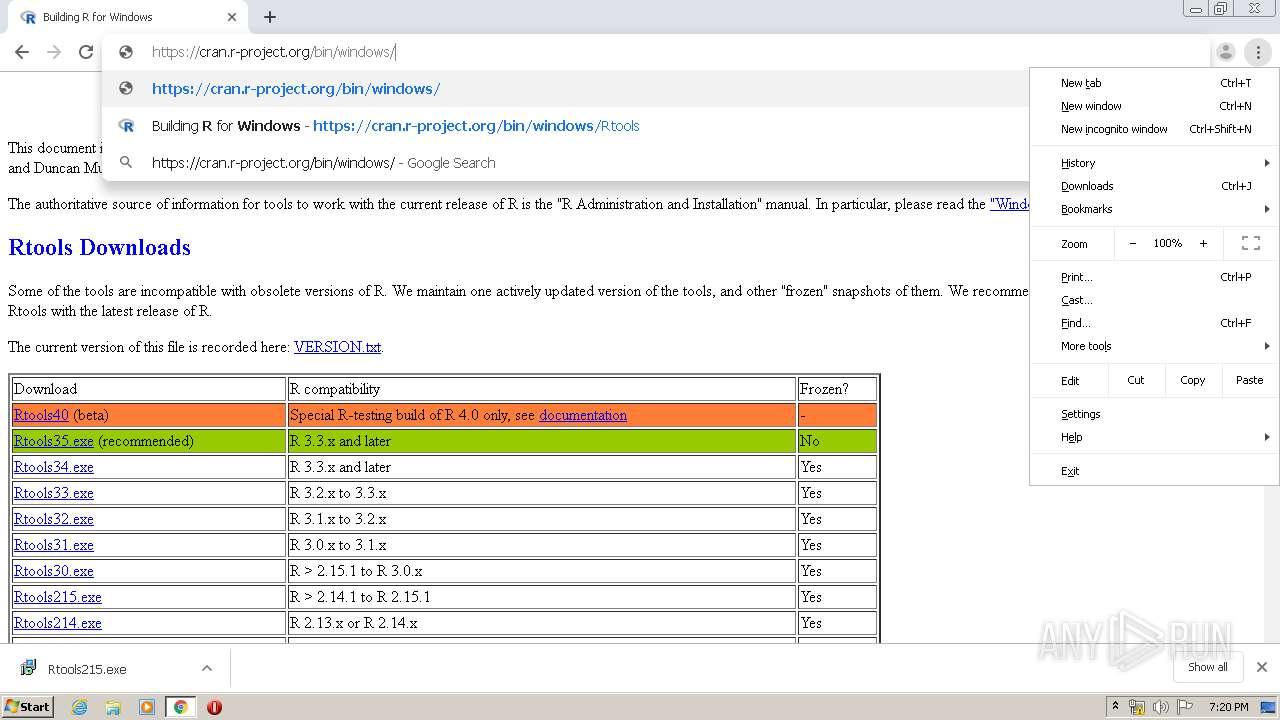Select the Building R for Windows tab
Viewport: 1280px width, 720px height.
tap(127, 17)
